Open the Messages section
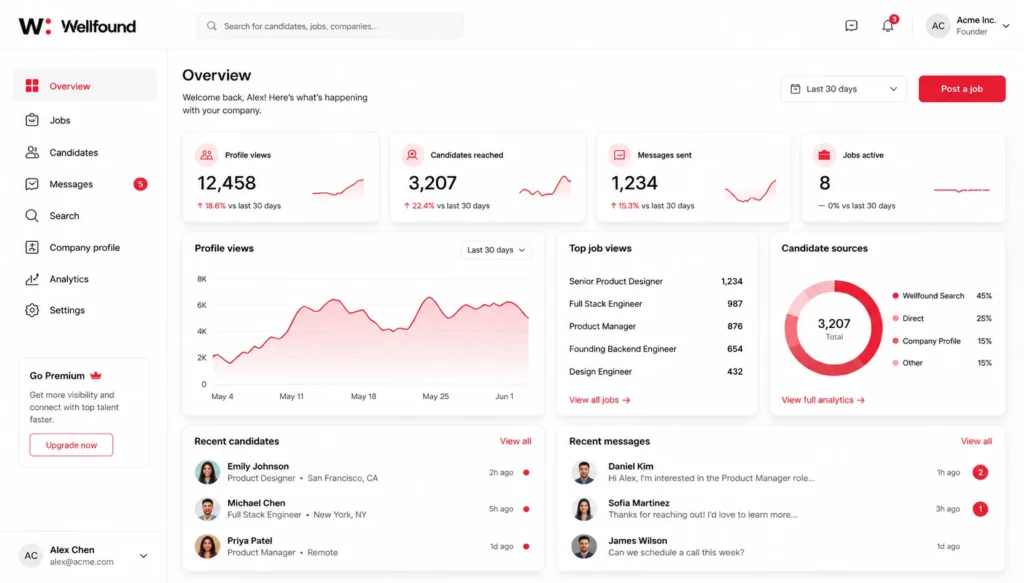Image resolution: width=1024 pixels, height=583 pixels. coord(84,184)
